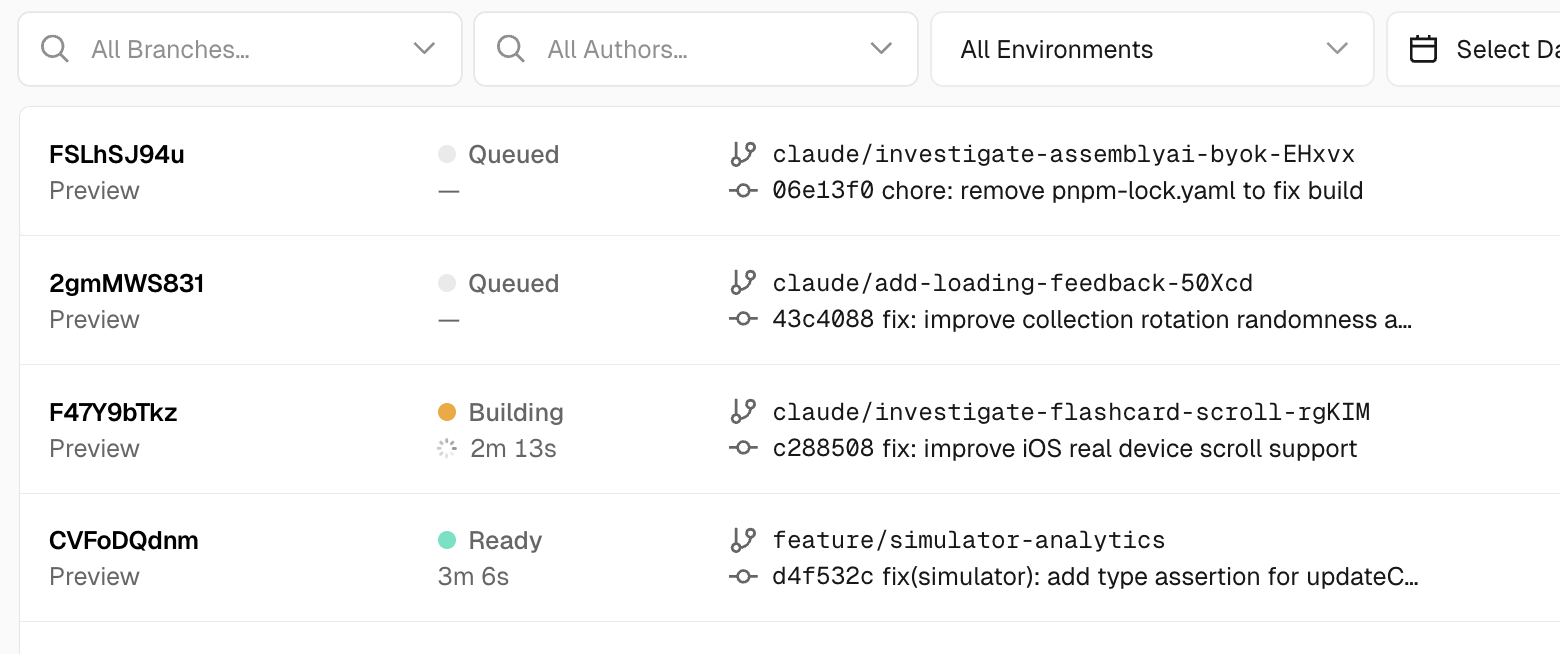The width and height of the screenshot is (1560, 654).
Task: Click branch icon for feature/simulator-analytics
Action: 742,541
